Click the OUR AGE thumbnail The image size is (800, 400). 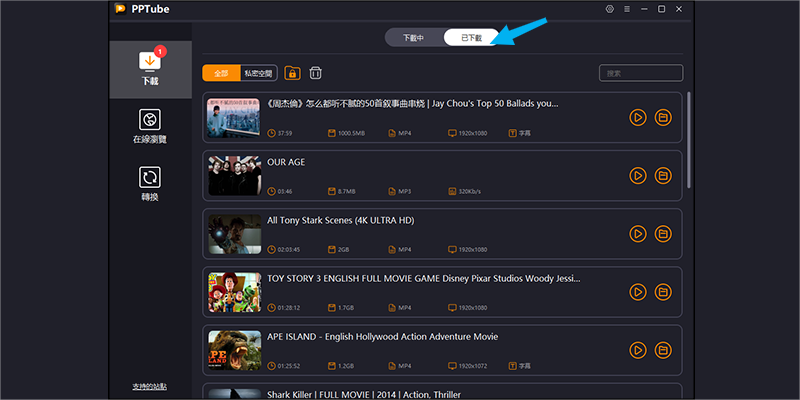[x=234, y=176]
